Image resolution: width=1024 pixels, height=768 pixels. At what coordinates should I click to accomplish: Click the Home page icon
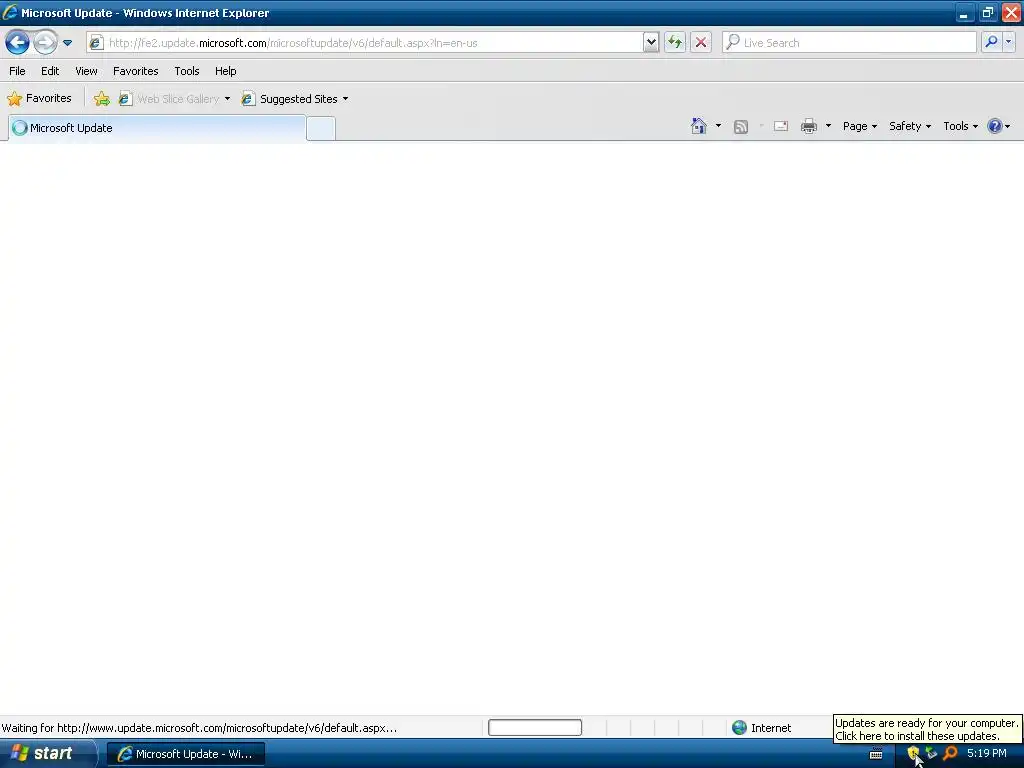pos(699,126)
